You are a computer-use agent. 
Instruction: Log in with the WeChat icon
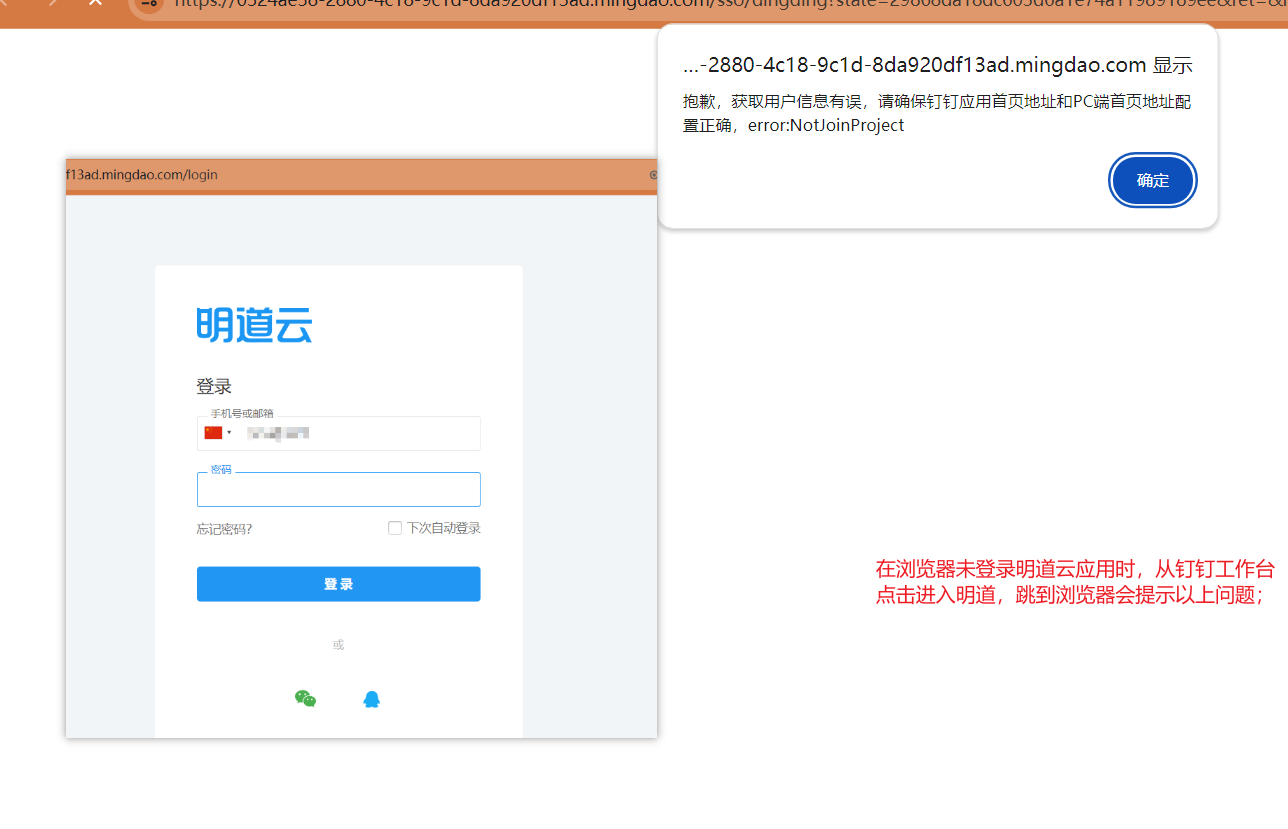click(x=305, y=699)
